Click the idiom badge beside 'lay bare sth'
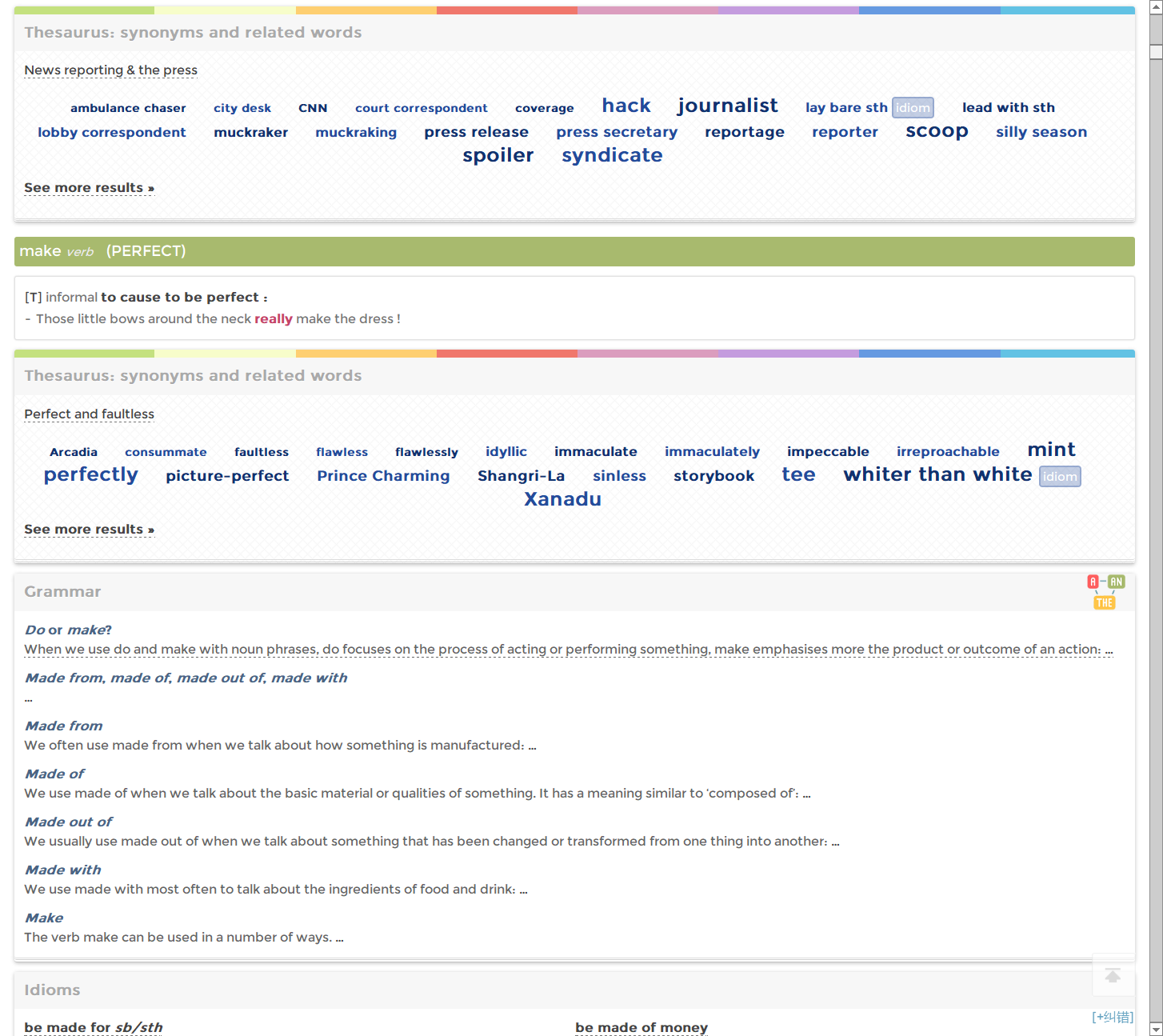 (x=913, y=108)
